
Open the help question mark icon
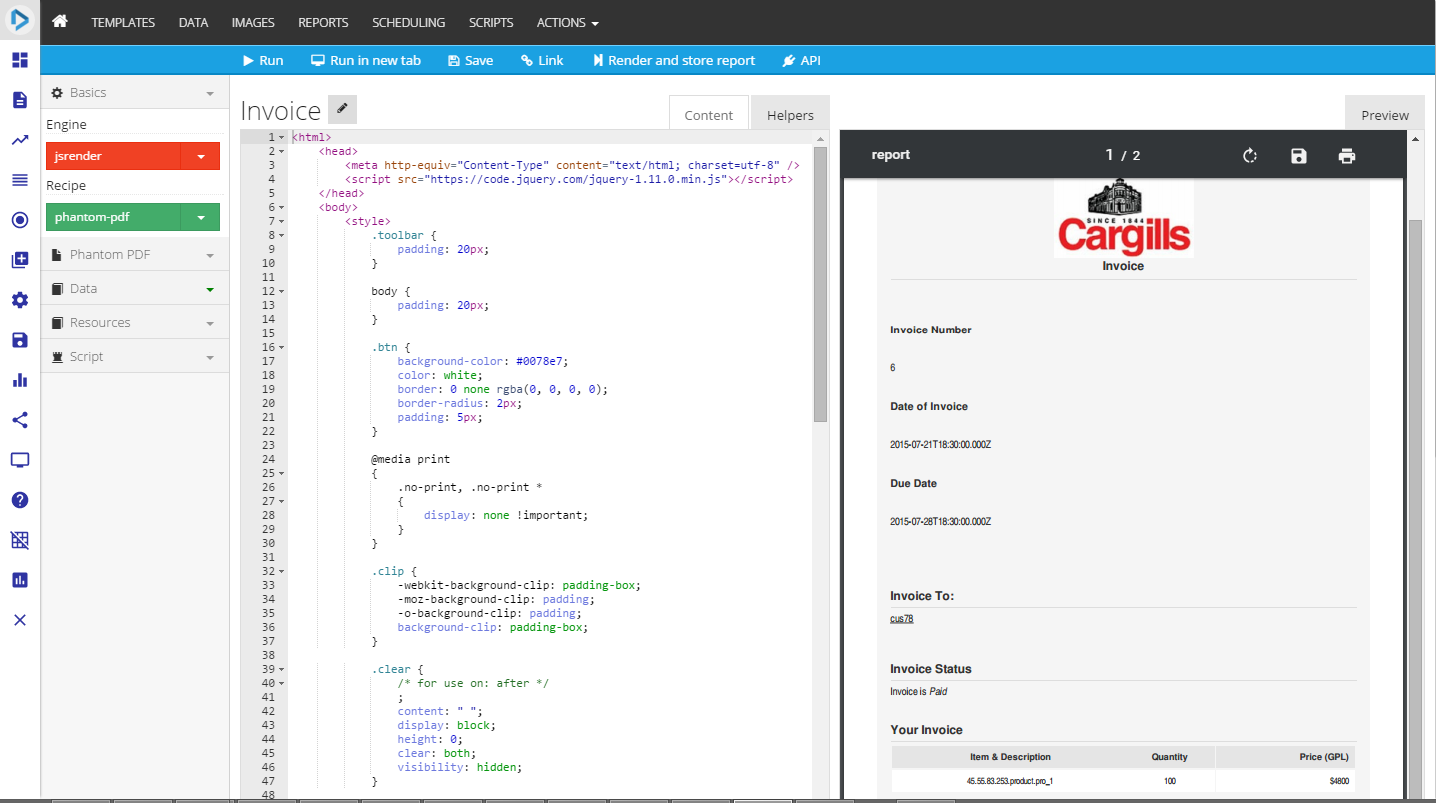tap(20, 500)
